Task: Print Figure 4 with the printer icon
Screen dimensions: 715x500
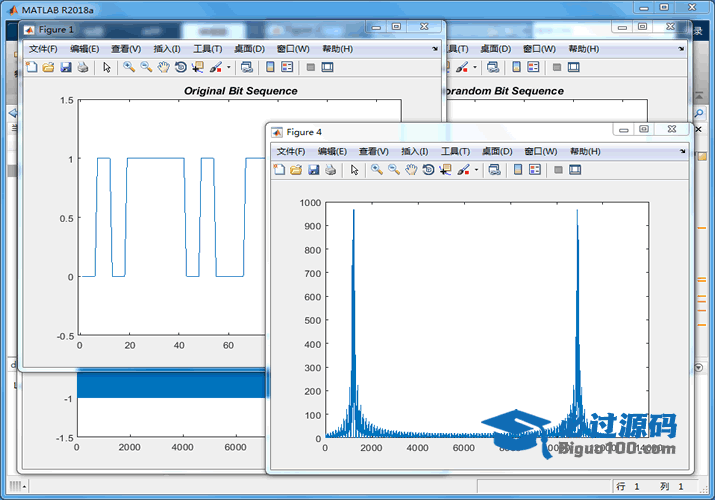Action: click(x=331, y=170)
